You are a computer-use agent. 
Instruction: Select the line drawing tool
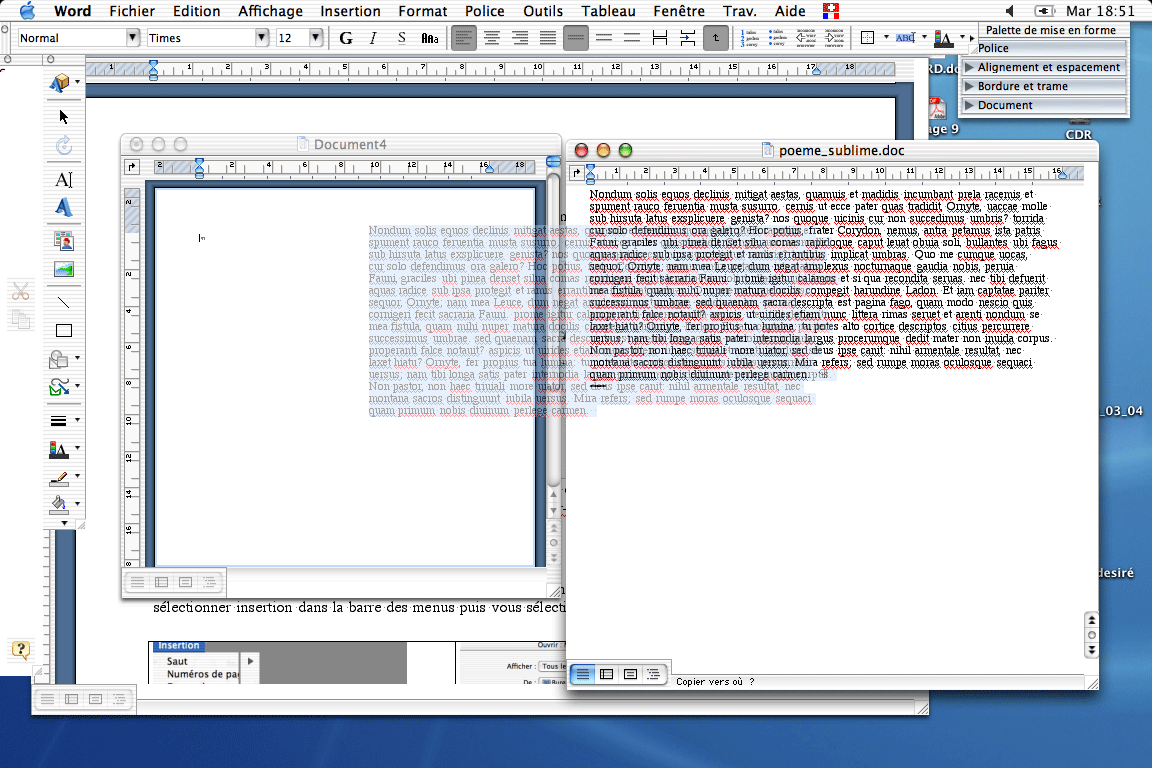coord(64,301)
